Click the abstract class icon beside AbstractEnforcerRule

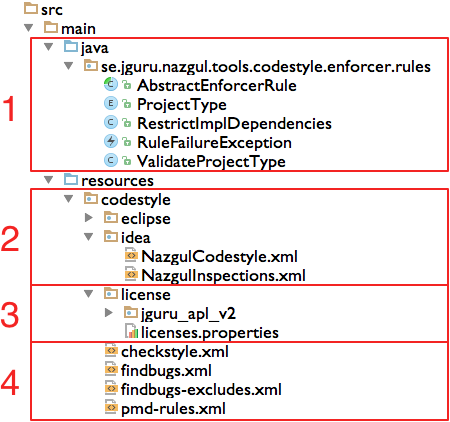[x=111, y=84]
